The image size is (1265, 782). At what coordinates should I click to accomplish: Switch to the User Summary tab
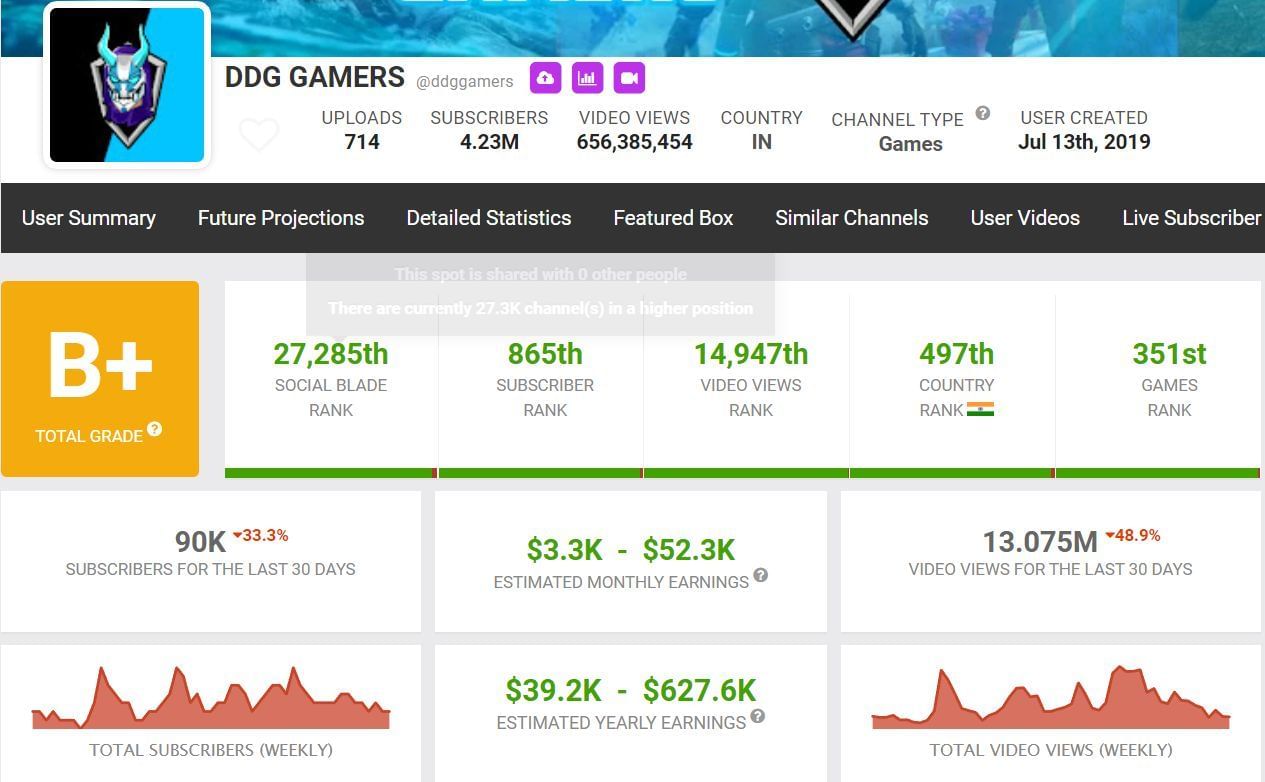pyautogui.click(x=88, y=217)
